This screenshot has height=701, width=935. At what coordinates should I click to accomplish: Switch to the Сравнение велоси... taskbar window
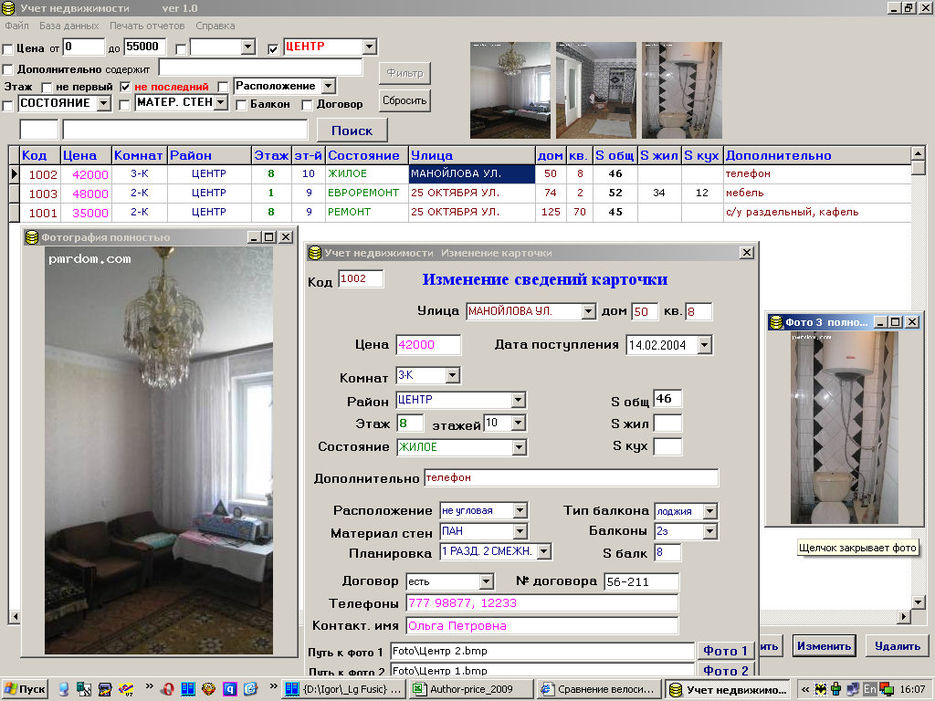pyautogui.click(x=599, y=689)
